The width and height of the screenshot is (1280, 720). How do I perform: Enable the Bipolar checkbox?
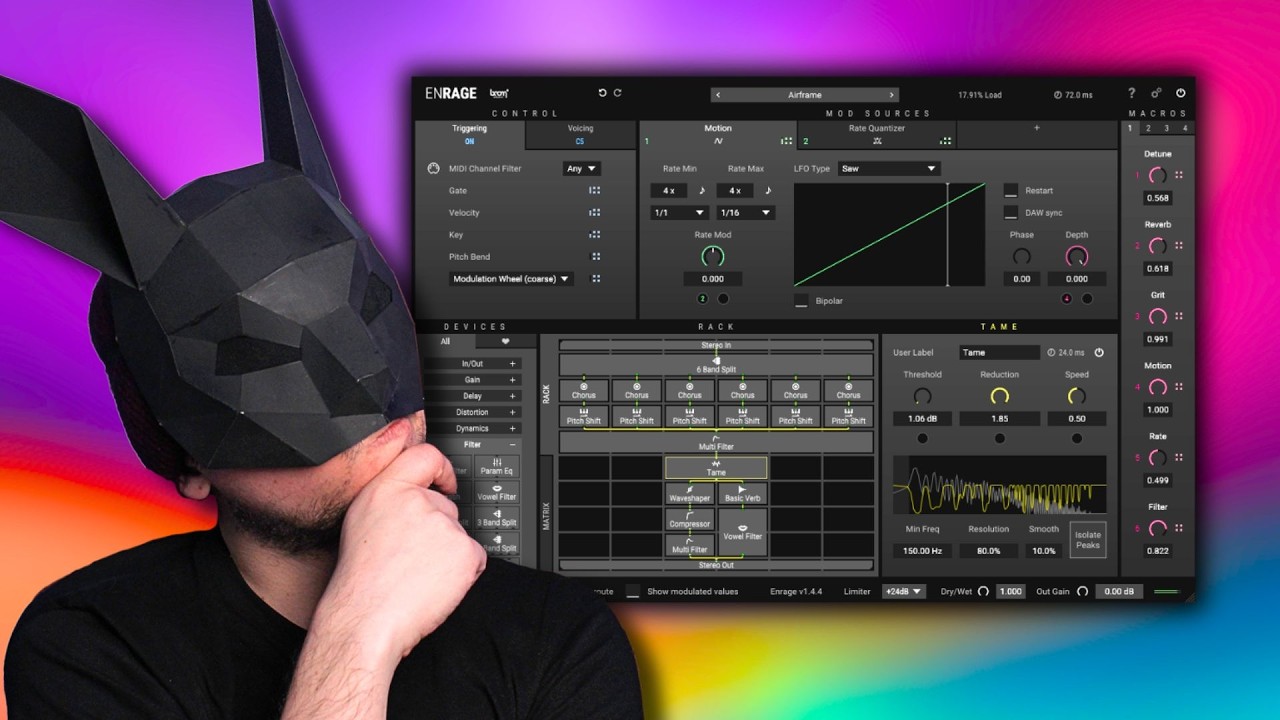click(x=801, y=300)
